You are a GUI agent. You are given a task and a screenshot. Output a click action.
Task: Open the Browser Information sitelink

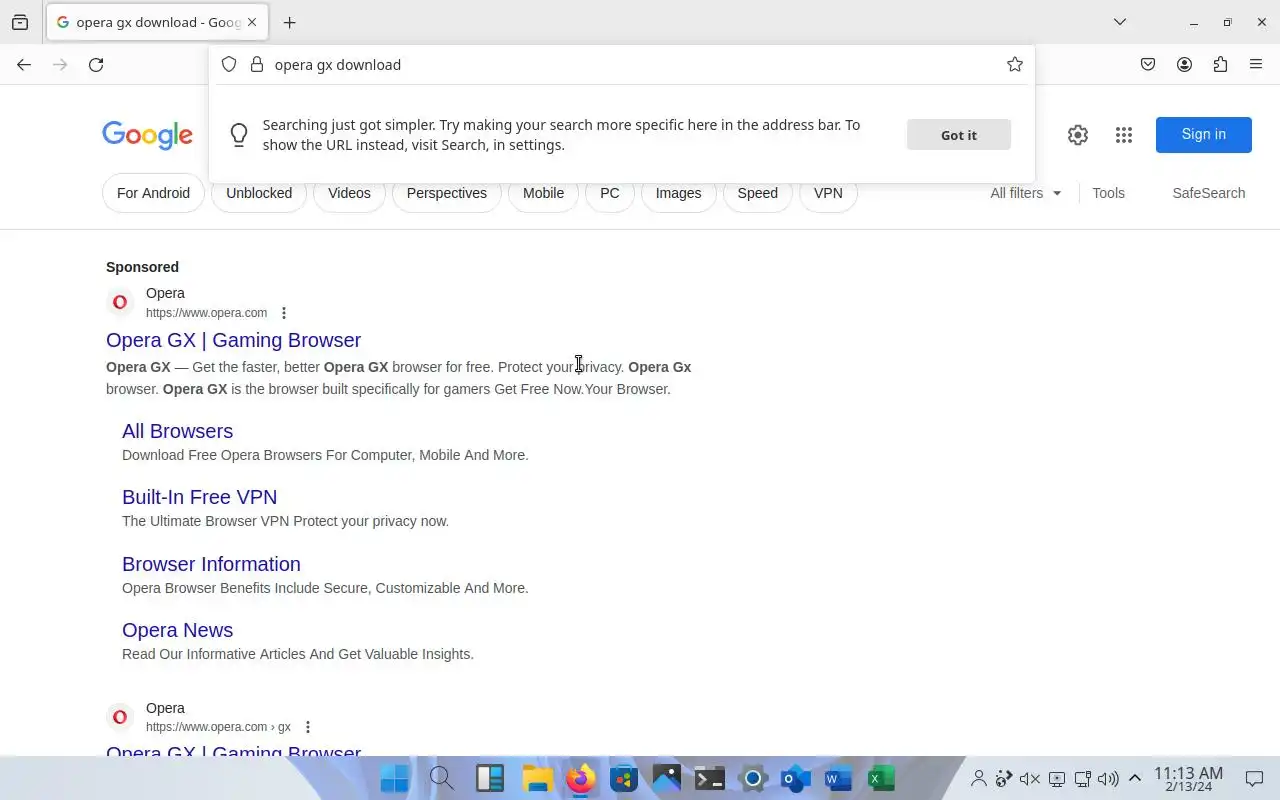pos(211,564)
